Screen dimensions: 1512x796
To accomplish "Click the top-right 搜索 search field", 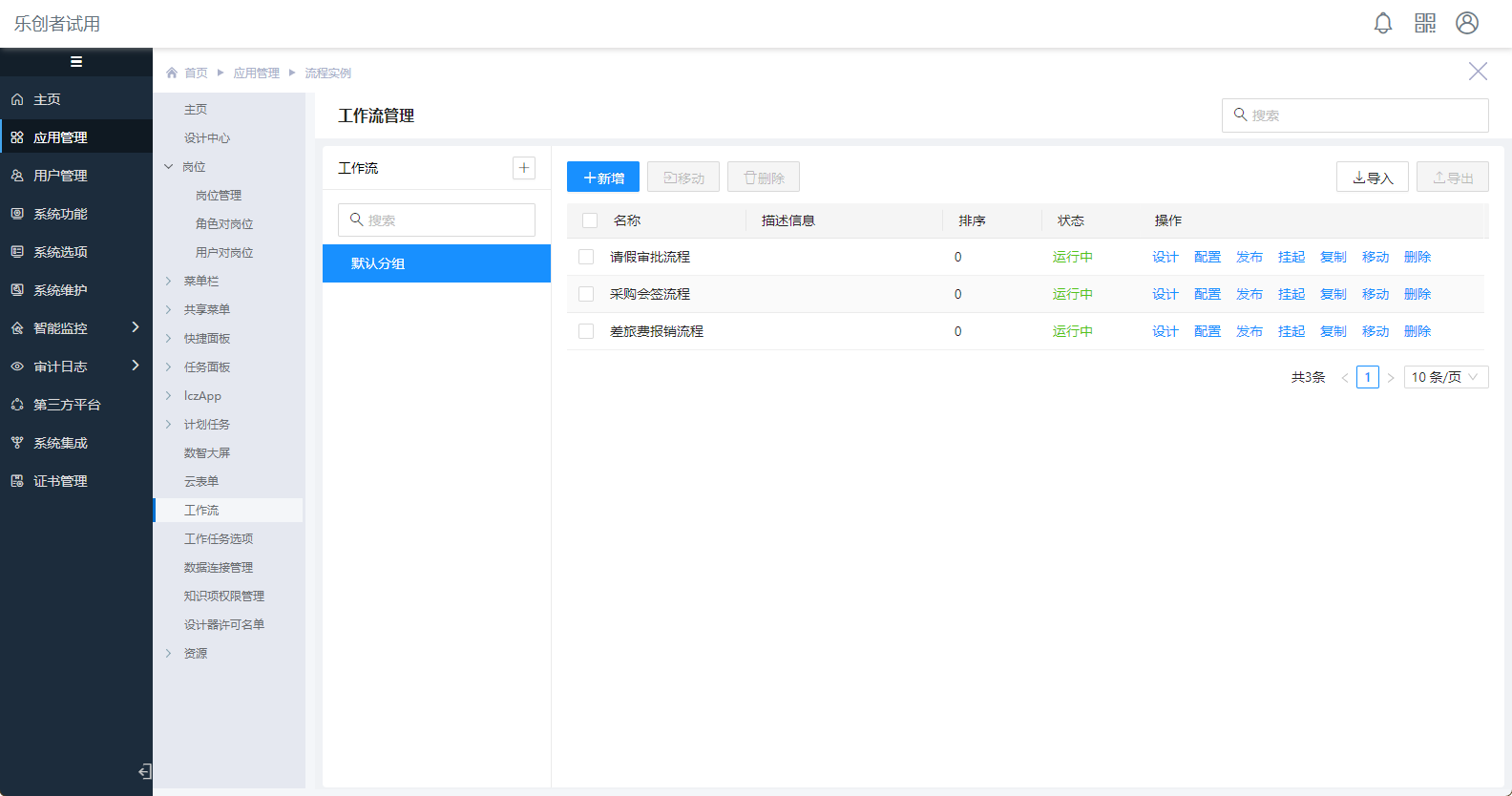I will click(1355, 115).
